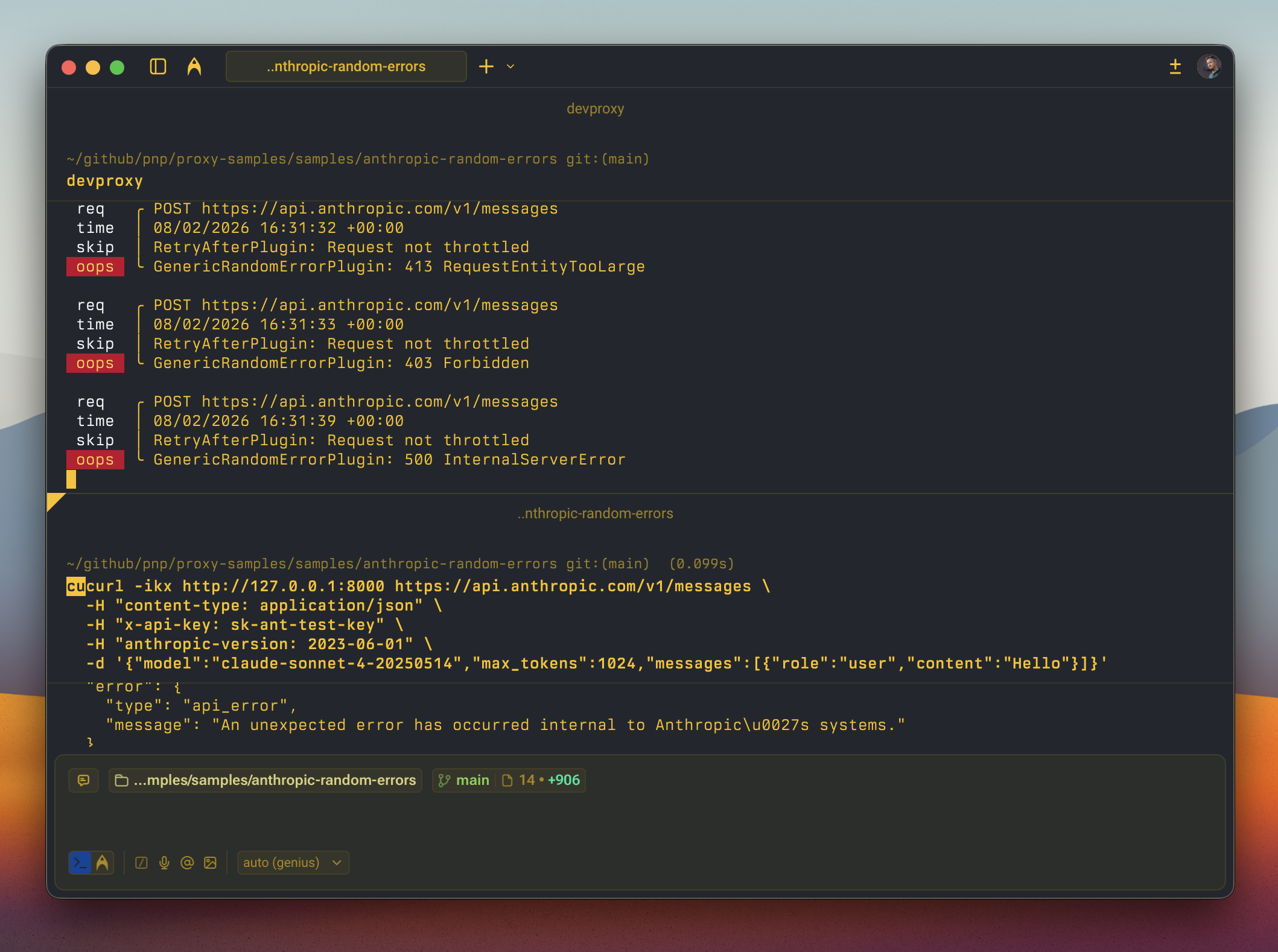Open the account menu via profile avatar
Viewport: 1278px width, 952px height.
pyautogui.click(x=1210, y=66)
